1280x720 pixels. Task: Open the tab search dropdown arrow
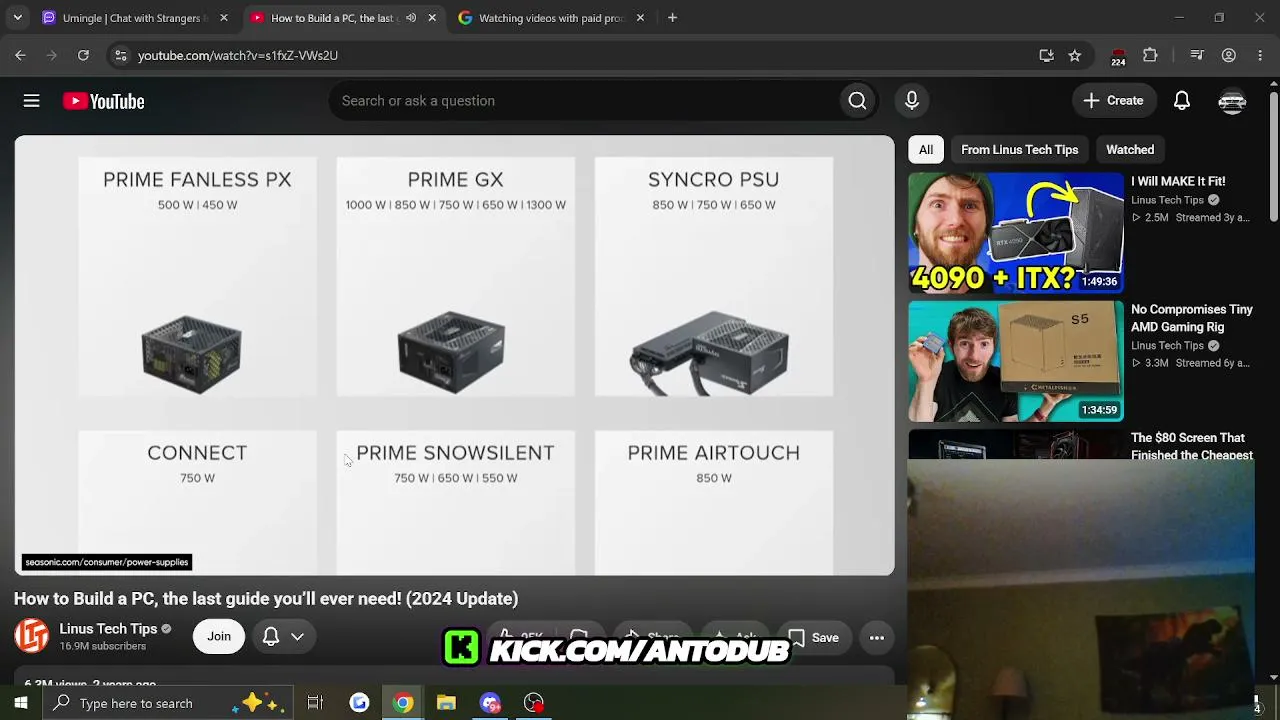pyautogui.click(x=17, y=18)
